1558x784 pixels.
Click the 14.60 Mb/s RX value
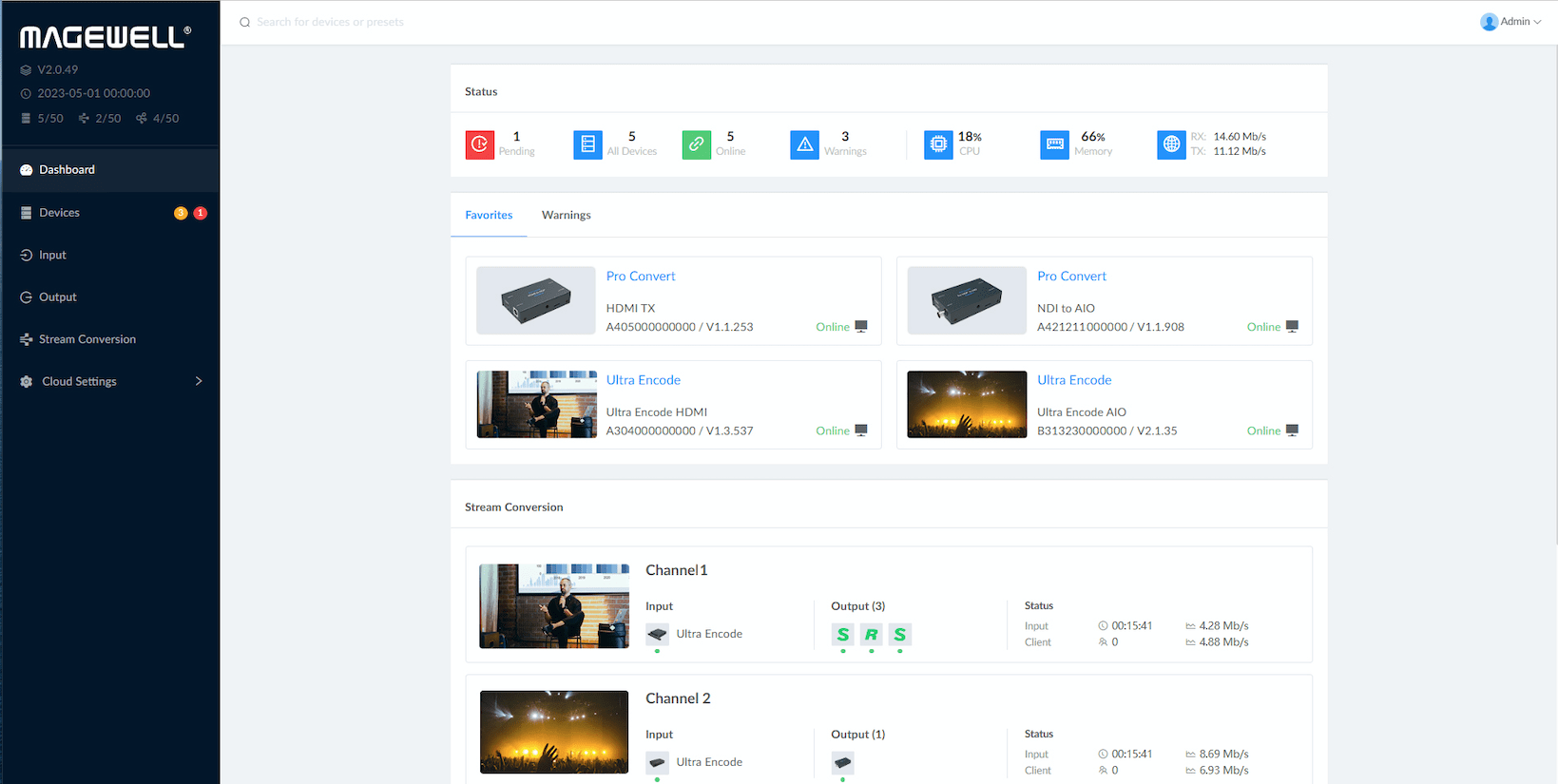pos(1240,137)
